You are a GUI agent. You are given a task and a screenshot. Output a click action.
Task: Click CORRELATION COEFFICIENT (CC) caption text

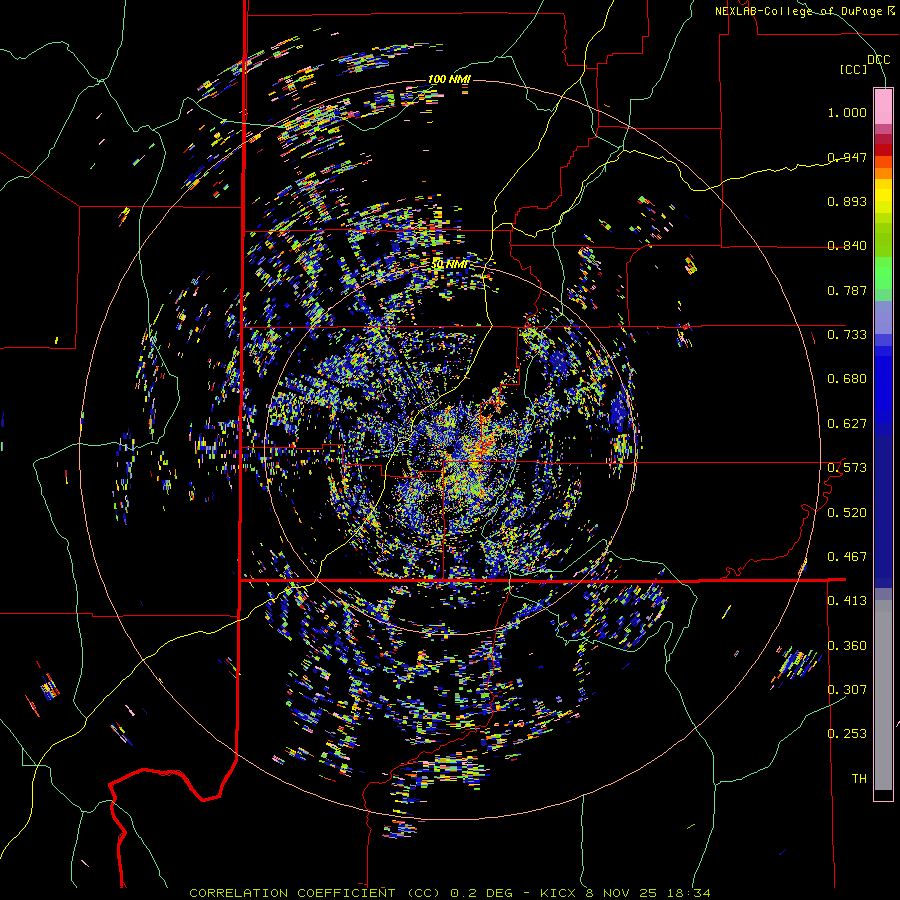[x=315, y=893]
